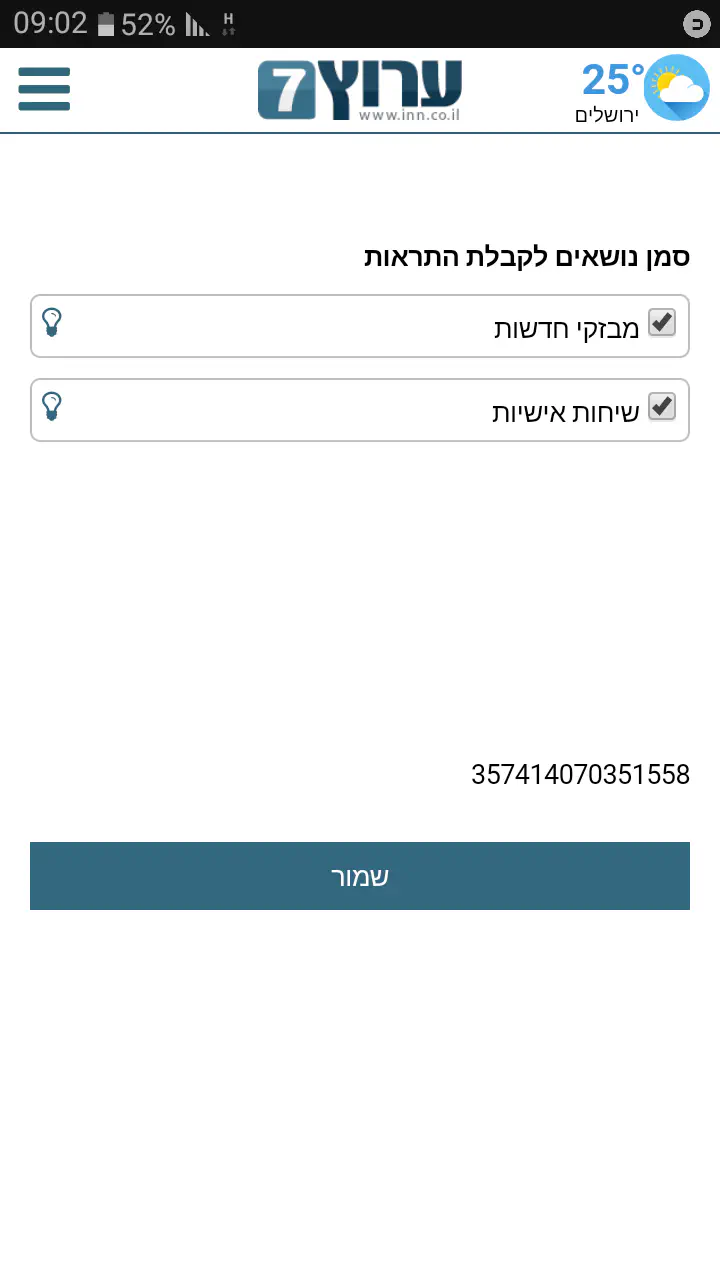Tap the mobile data H icon
Screen dimensions: 720x1280
pyautogui.click(x=229, y=24)
